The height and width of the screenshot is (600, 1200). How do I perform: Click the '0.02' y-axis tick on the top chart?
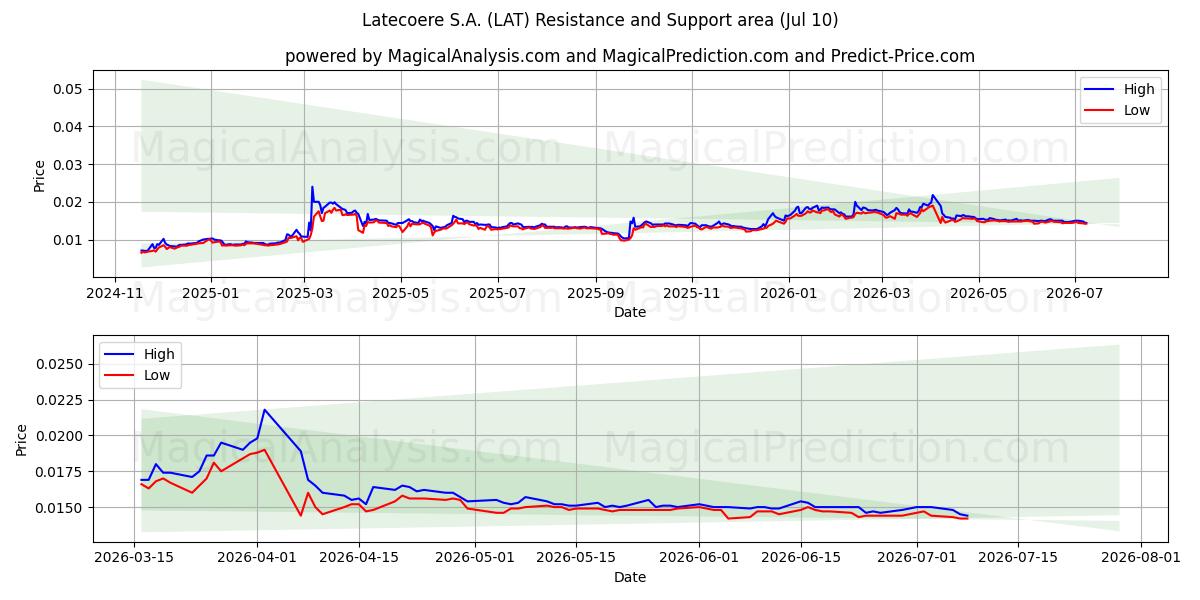[x=68, y=202]
